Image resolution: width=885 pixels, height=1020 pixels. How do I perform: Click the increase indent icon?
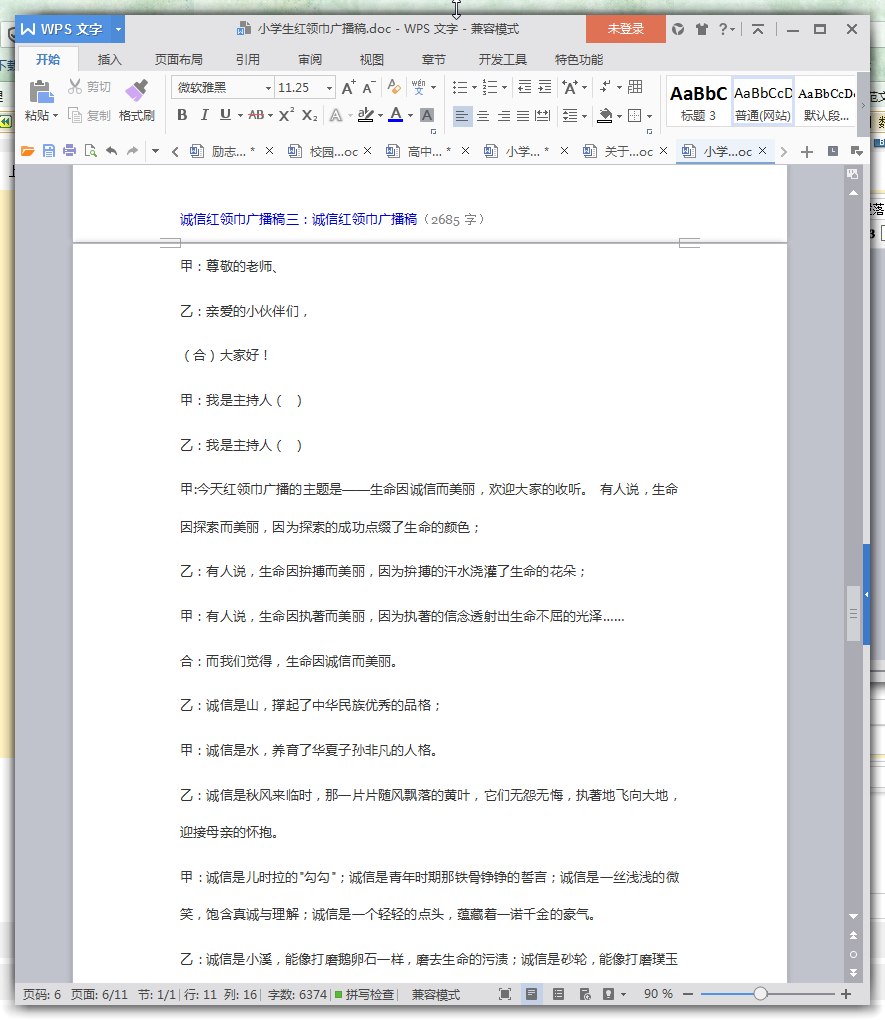(x=545, y=87)
